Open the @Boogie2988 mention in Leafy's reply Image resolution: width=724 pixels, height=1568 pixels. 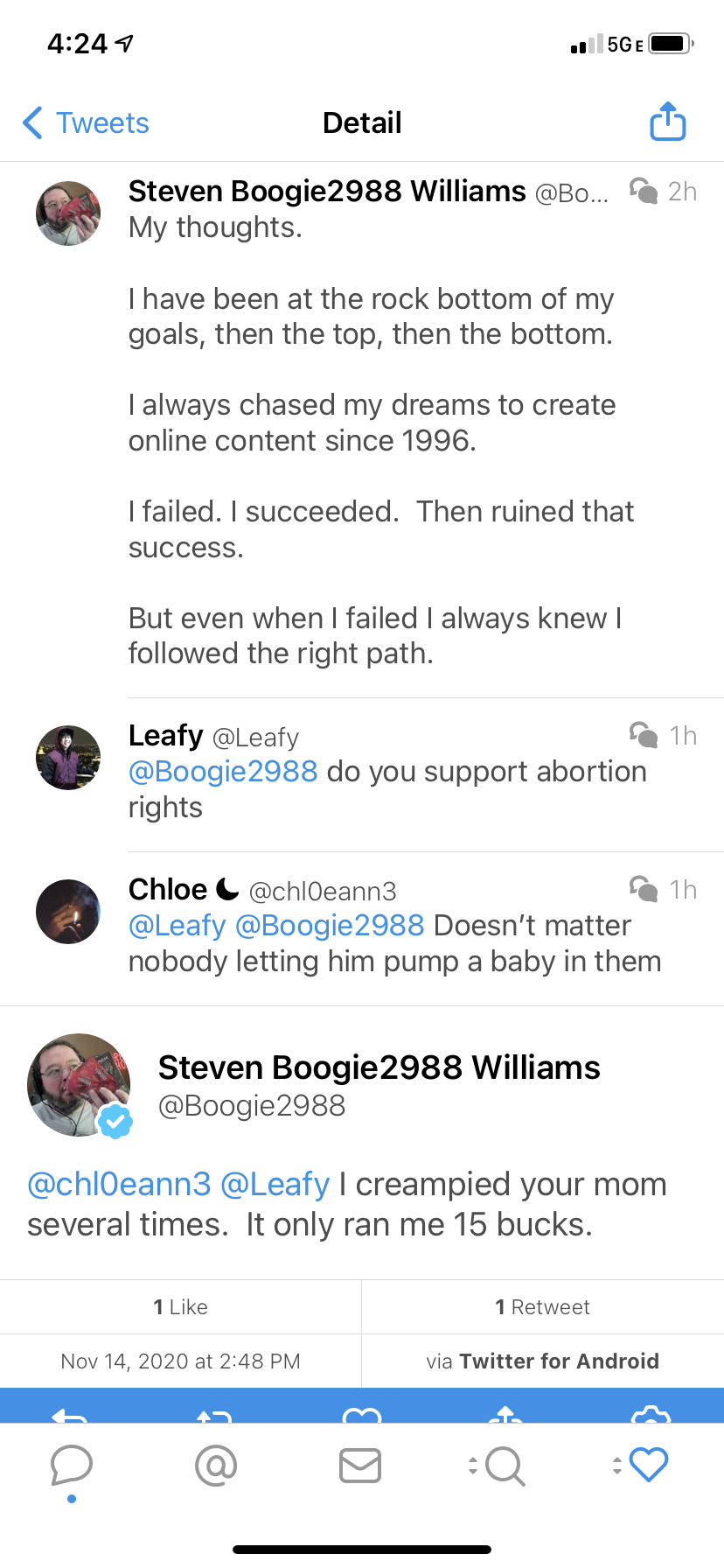[223, 772]
